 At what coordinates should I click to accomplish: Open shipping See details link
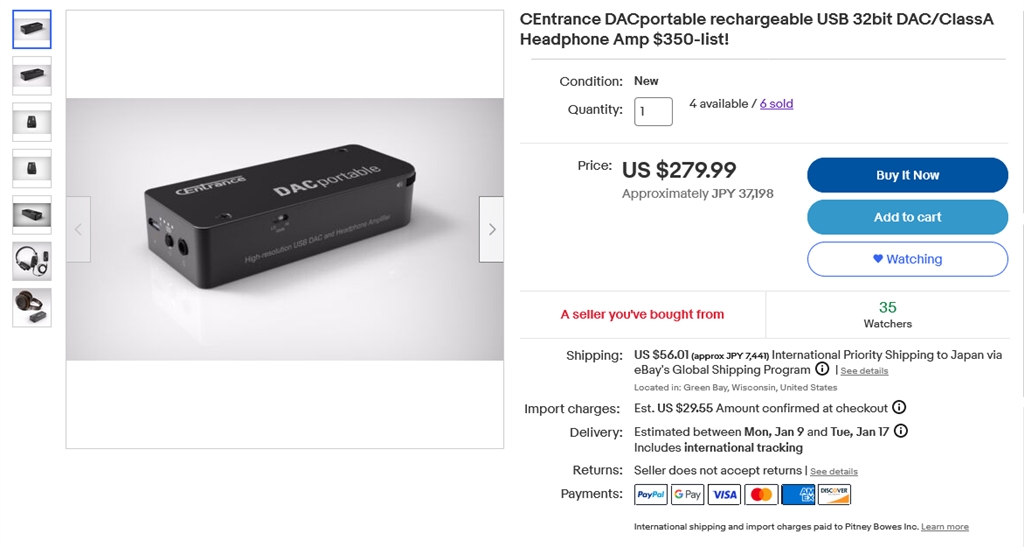point(864,371)
